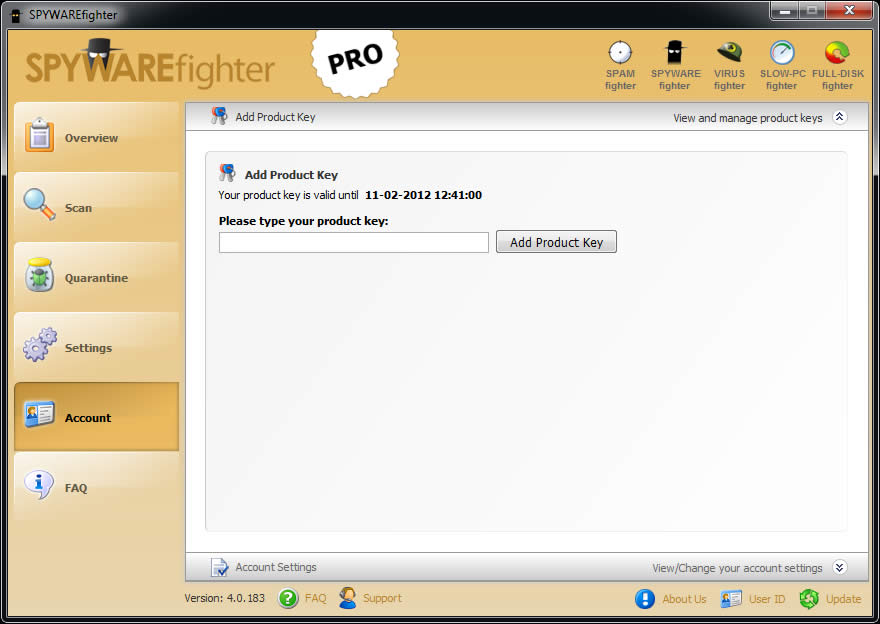This screenshot has width=880, height=624.
Task: Open the FAQ link in footer
Action: point(315,598)
